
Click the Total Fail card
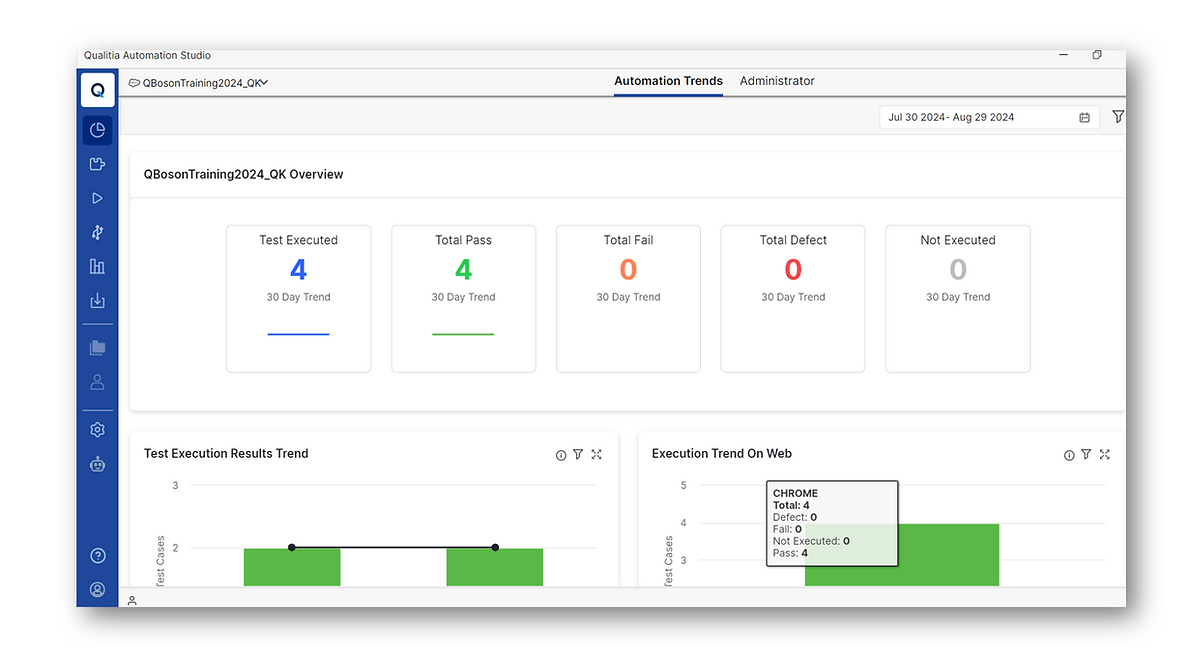tap(628, 298)
